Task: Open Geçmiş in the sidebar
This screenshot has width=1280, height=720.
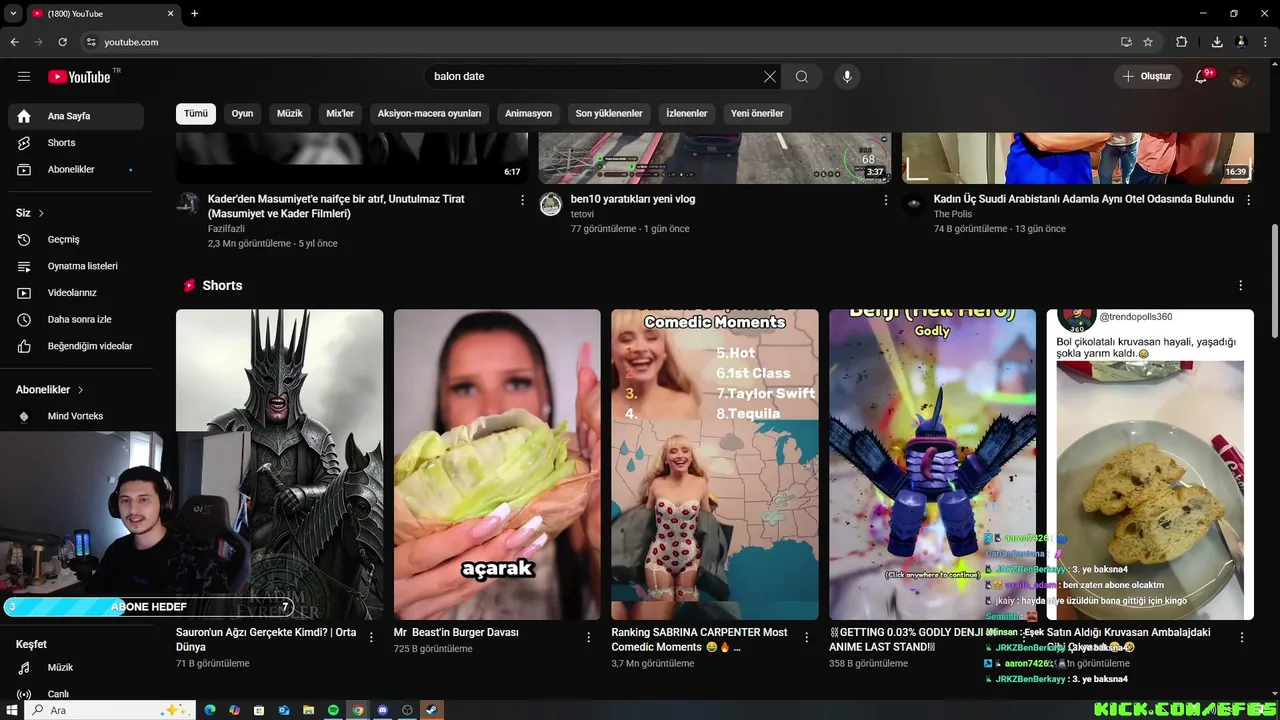Action: 76,240
